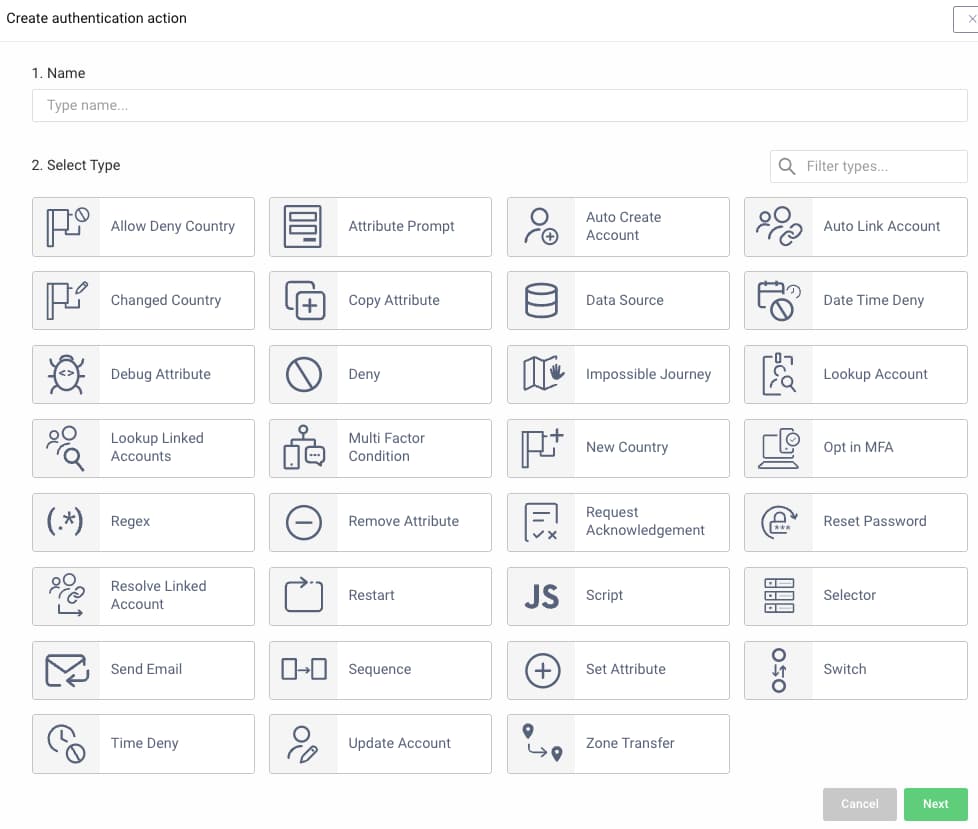978x829 pixels.
Task: Select the Data Source database icon
Action: point(542,301)
